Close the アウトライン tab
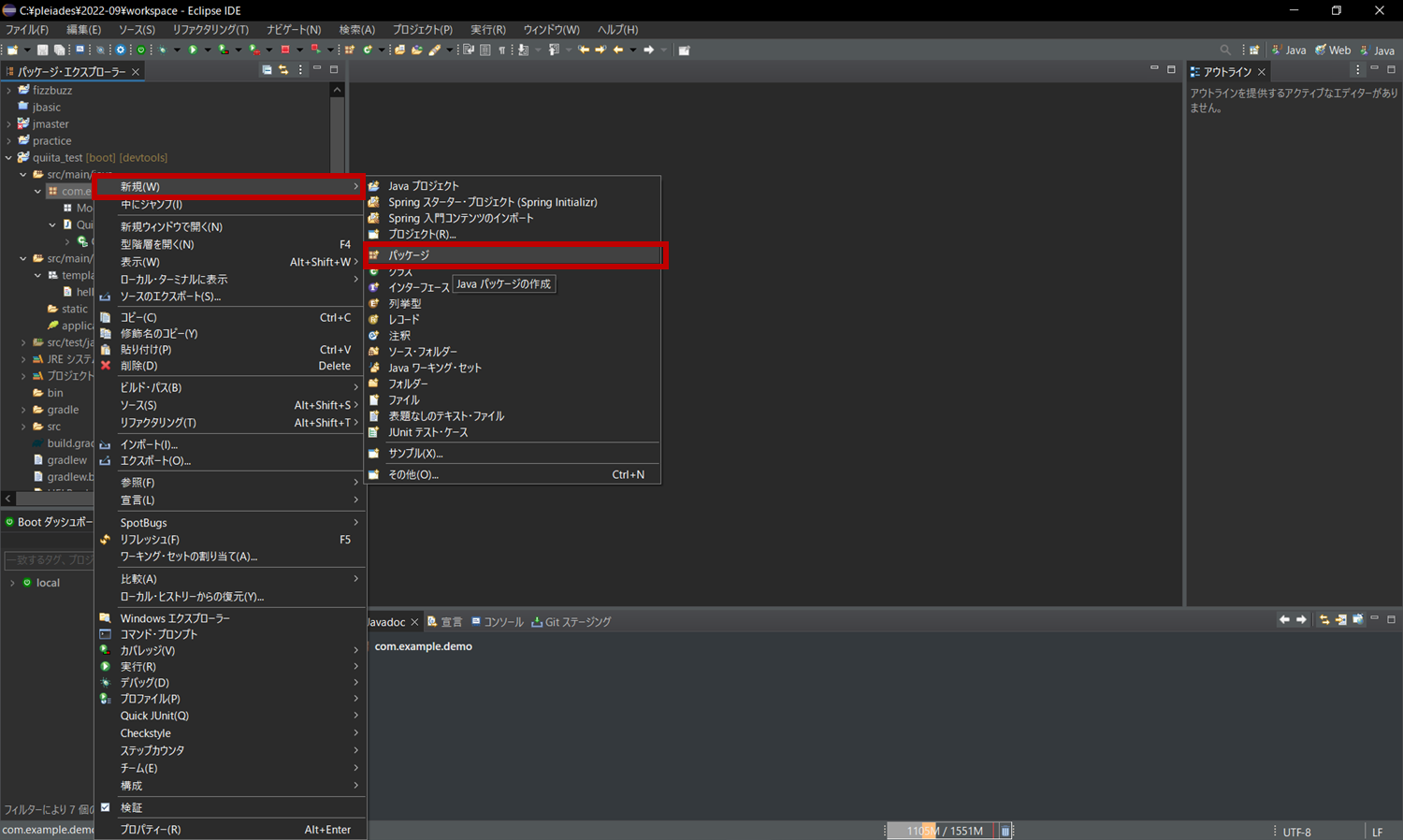Viewport: 1403px width, 840px height. pos(1261,71)
